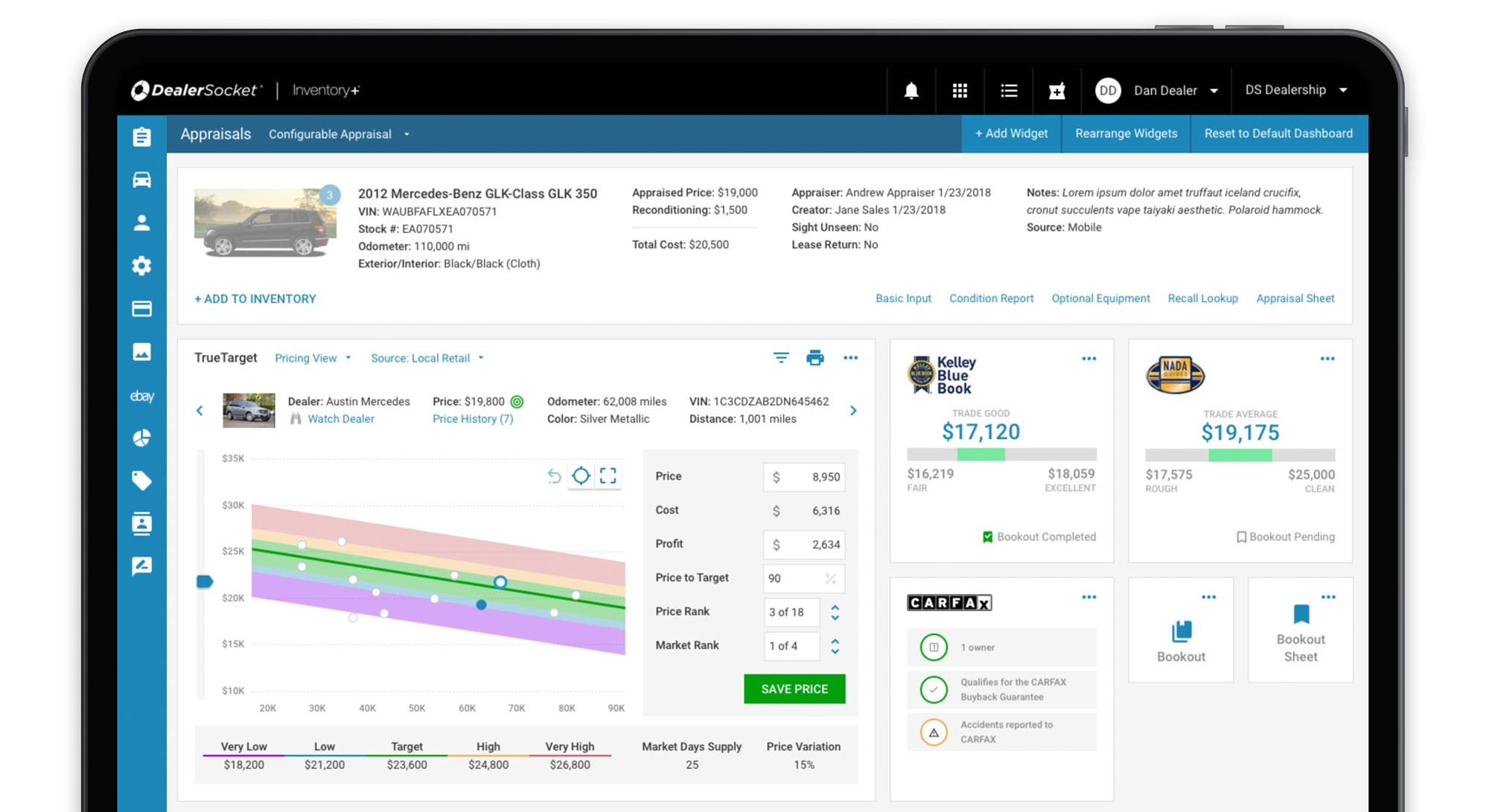Open the Condition Report tab link
Image resolution: width=1489 pixels, height=812 pixels.
pos(991,298)
